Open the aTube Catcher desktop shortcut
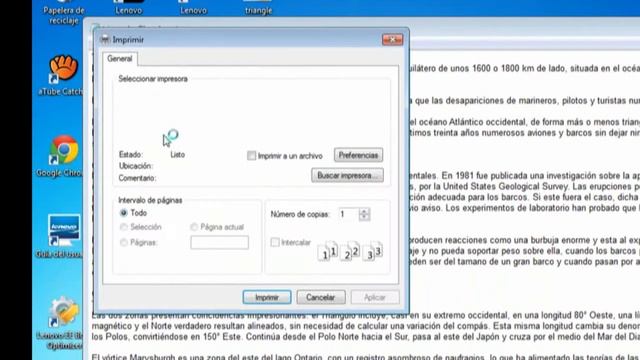Viewport: 640px width, 360px height. (x=63, y=76)
